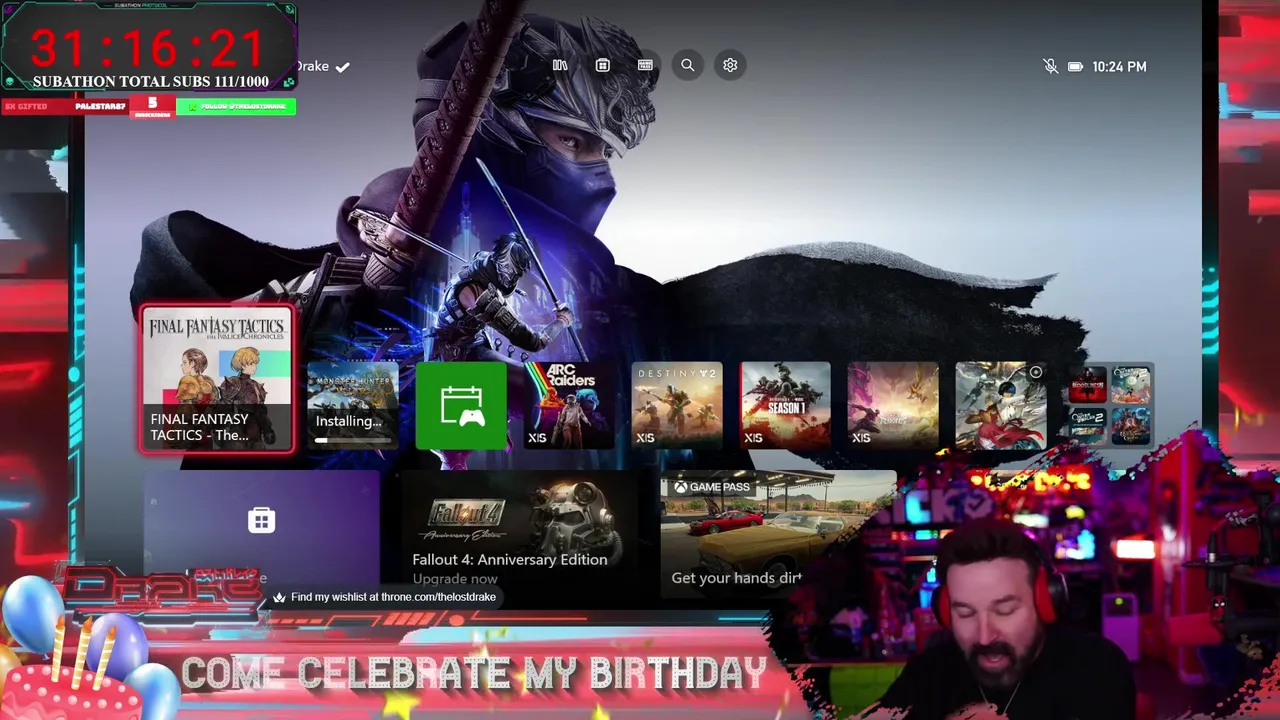Screen dimensions: 1280x720
Task: Open the green Xbox events calendar tile
Action: point(461,405)
